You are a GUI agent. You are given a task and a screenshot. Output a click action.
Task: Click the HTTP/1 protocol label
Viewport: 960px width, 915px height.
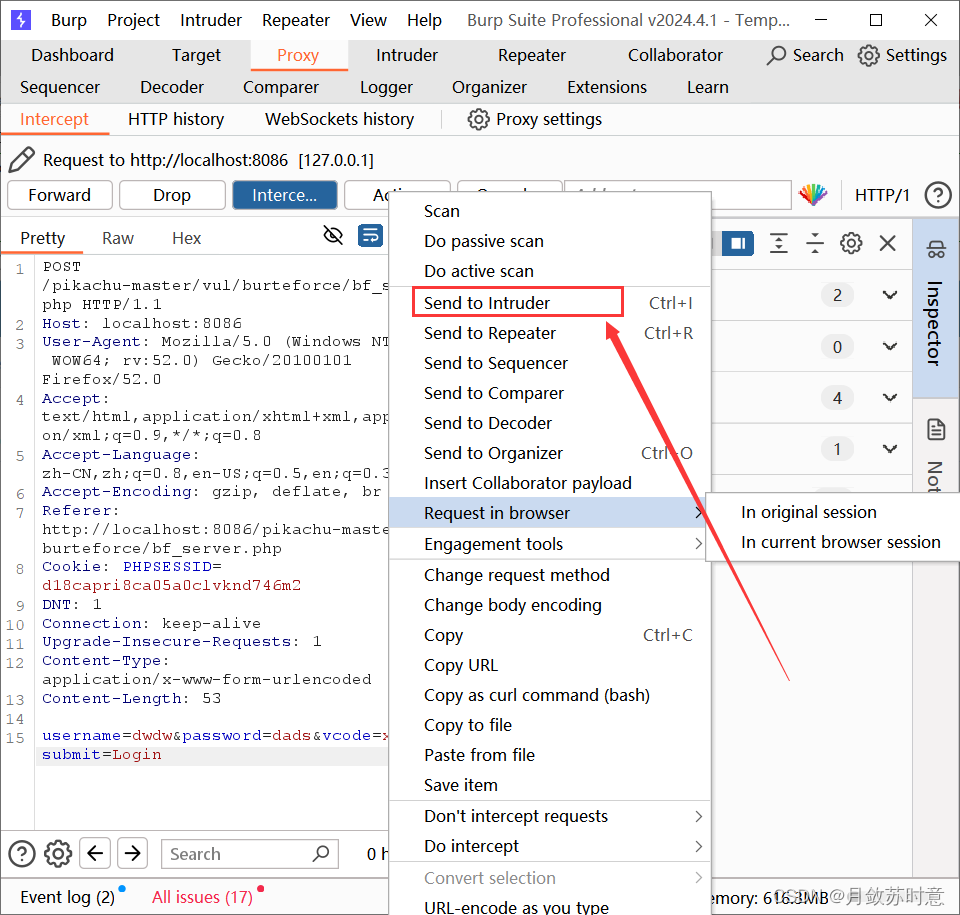point(882,195)
